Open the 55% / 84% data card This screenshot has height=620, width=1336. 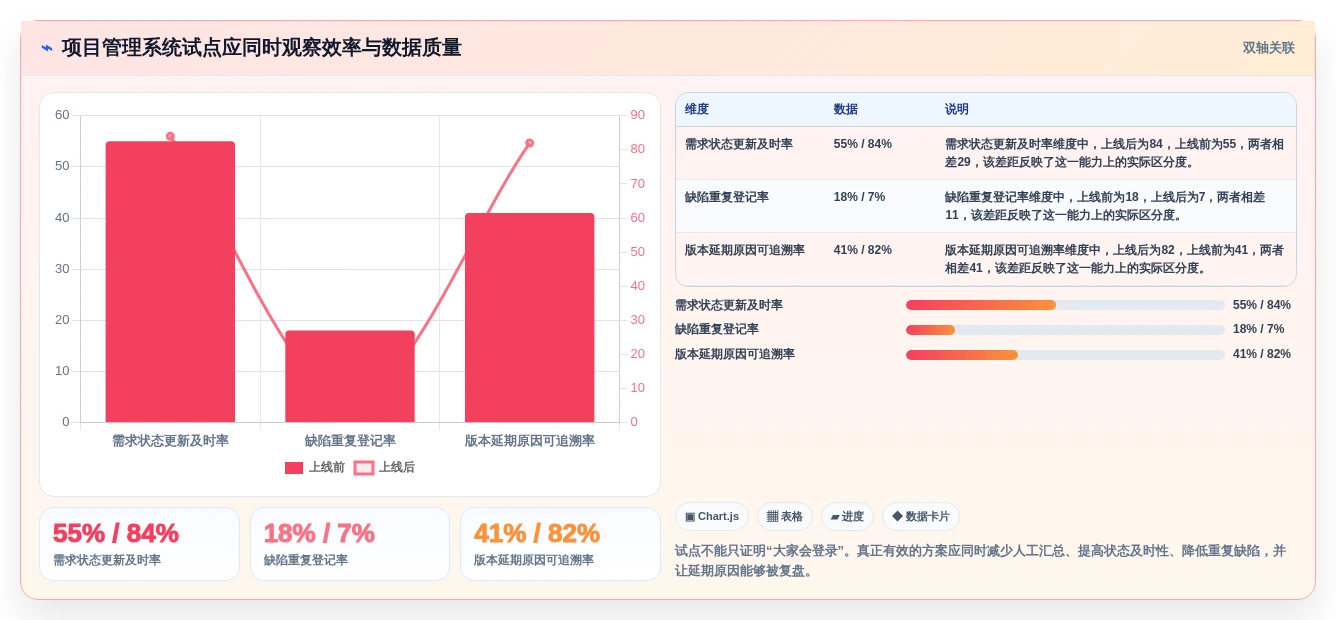pyautogui.click(x=139, y=544)
